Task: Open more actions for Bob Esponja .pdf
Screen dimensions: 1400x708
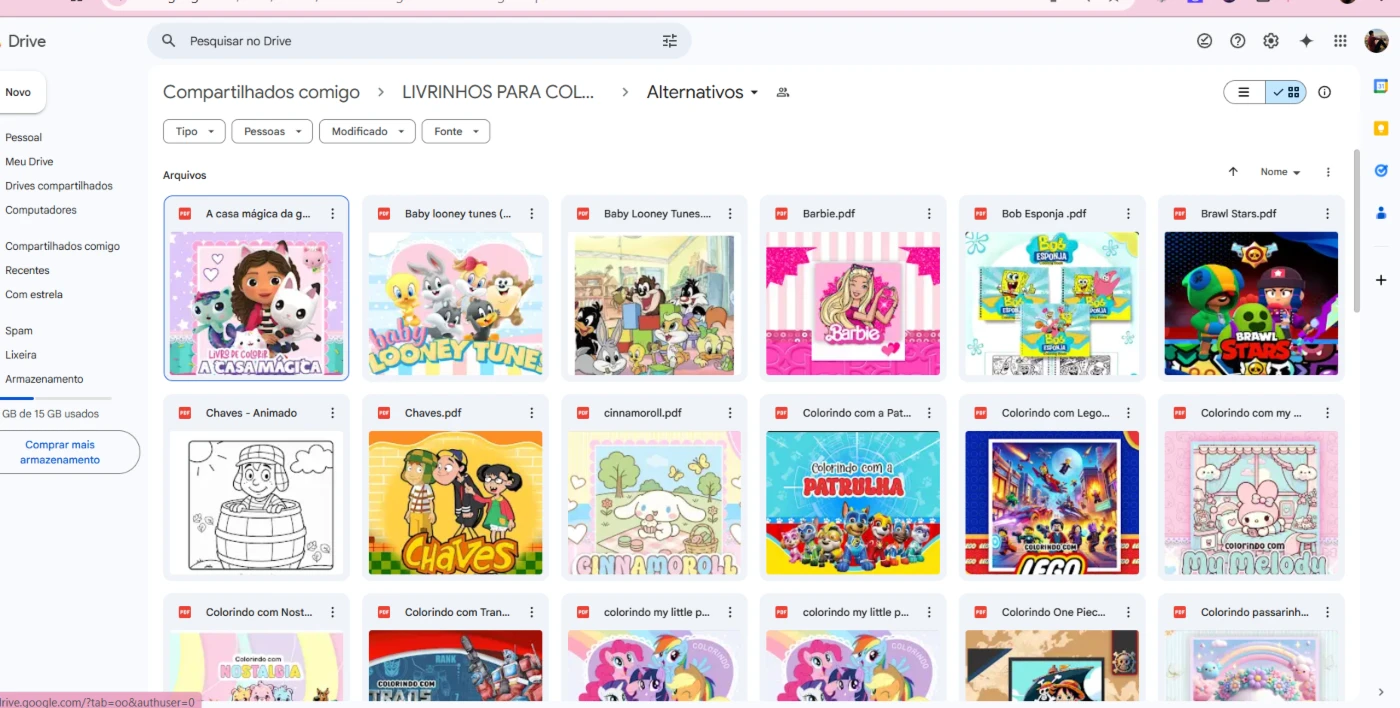Action: [1128, 214]
